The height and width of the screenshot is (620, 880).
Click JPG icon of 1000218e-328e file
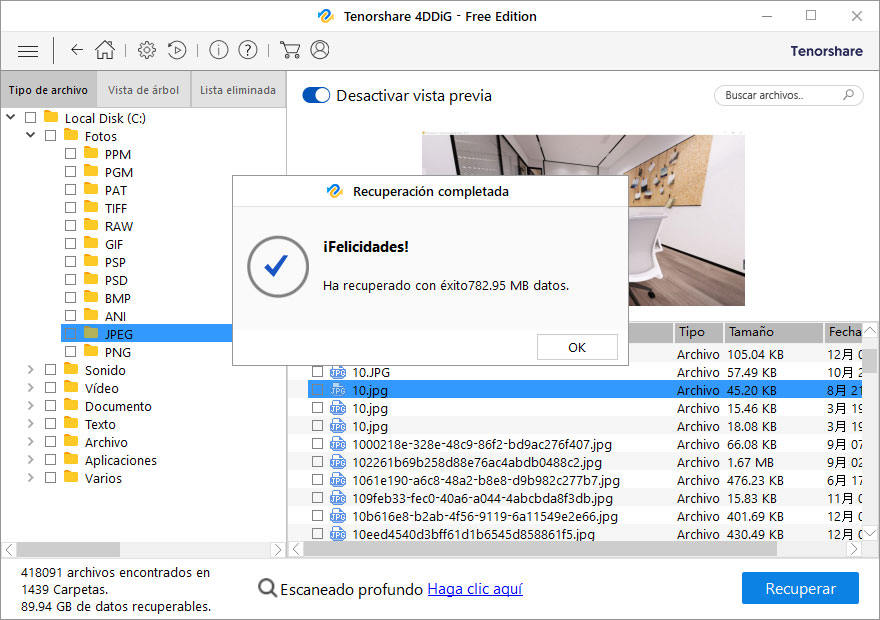pyautogui.click(x=338, y=444)
